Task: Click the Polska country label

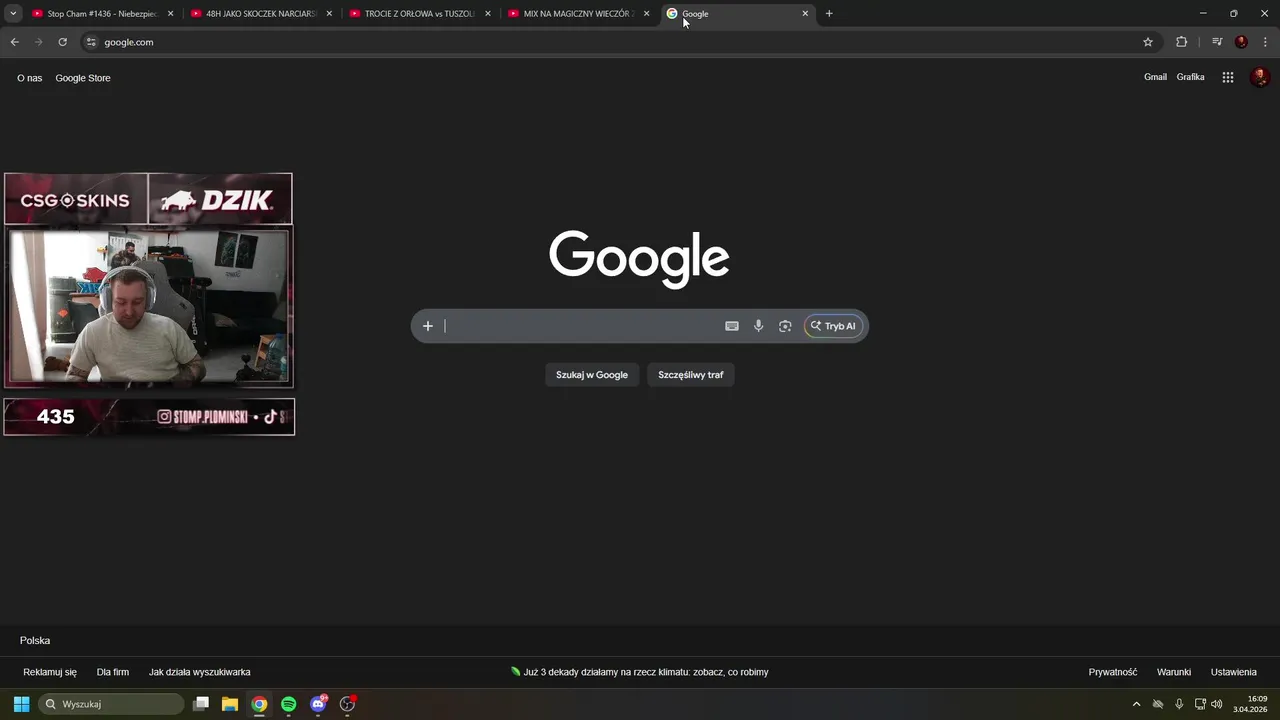Action: 35,641
